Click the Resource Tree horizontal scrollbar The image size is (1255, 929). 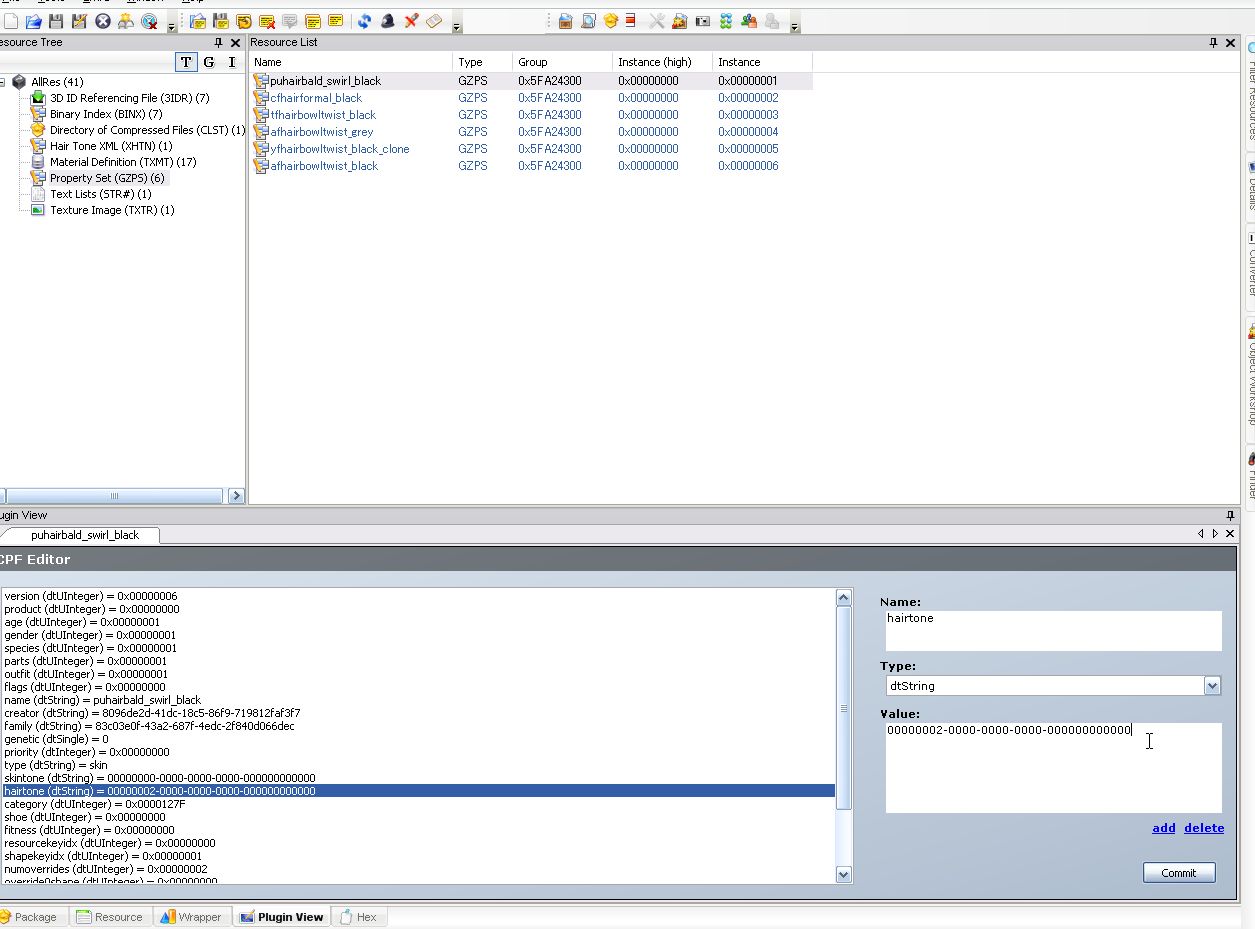coord(113,495)
